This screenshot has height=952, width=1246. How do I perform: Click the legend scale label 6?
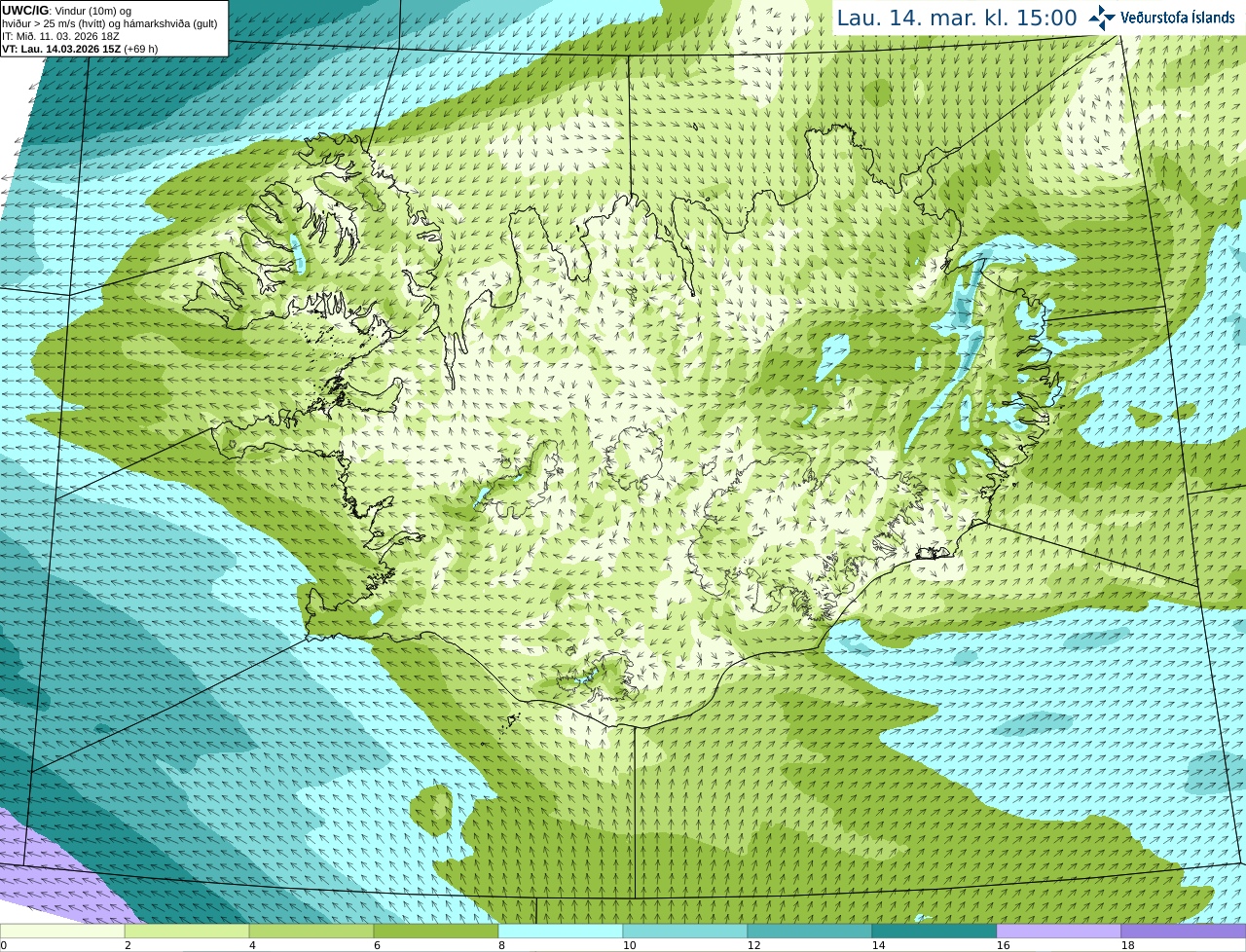pyautogui.click(x=377, y=945)
